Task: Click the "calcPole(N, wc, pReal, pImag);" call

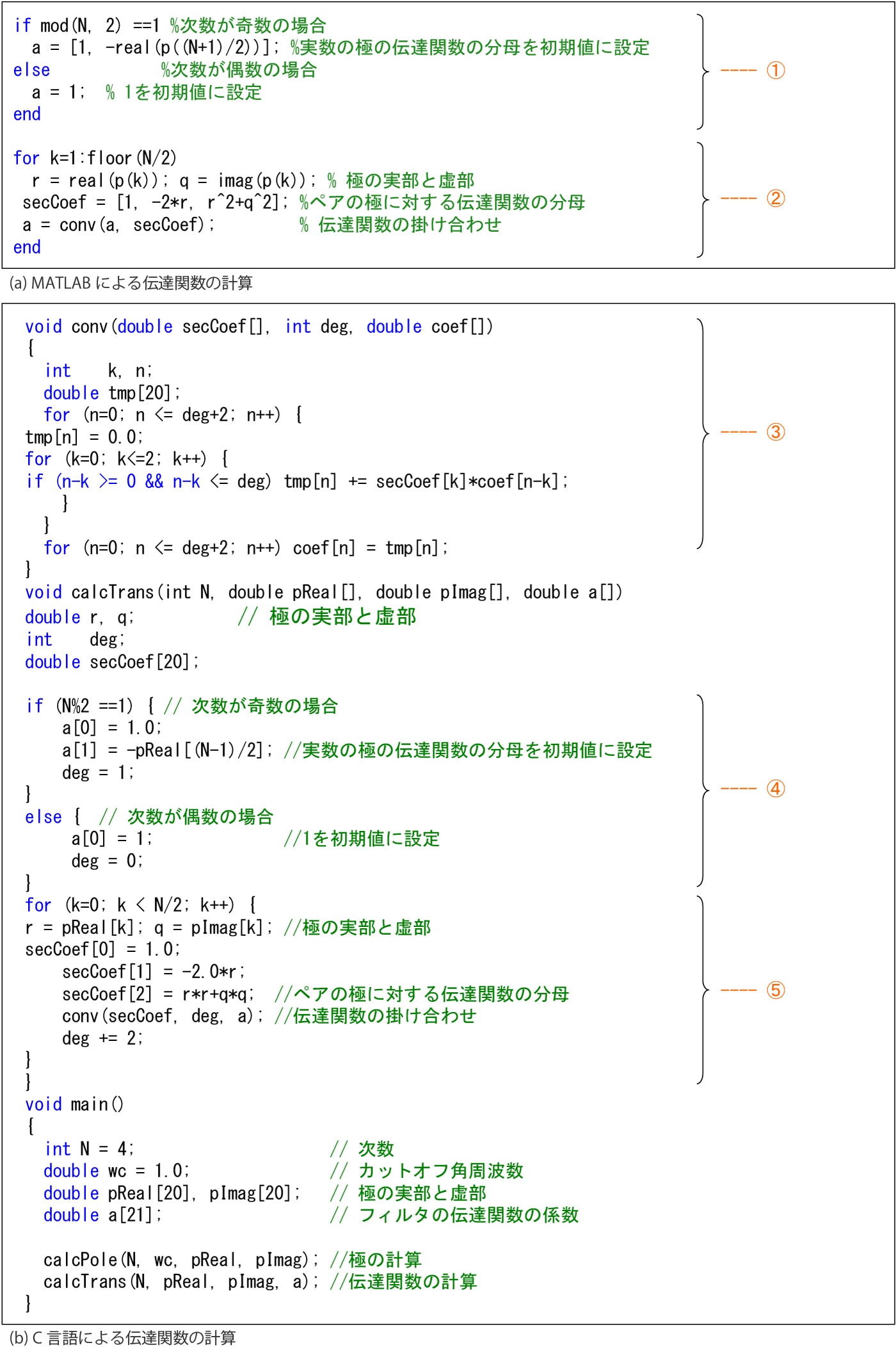Action: [x=180, y=1260]
